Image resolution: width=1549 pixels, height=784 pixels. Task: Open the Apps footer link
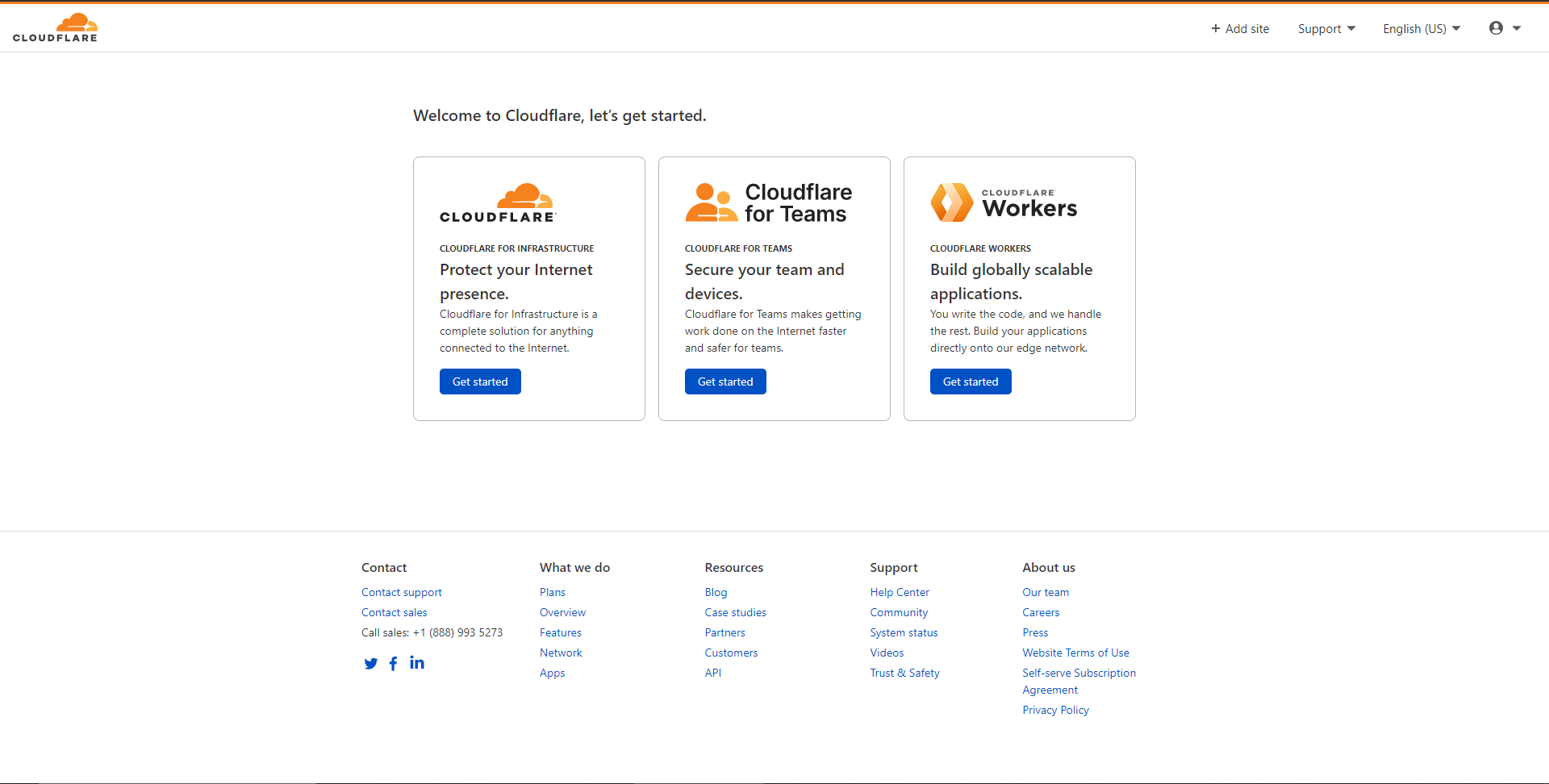[x=552, y=673]
